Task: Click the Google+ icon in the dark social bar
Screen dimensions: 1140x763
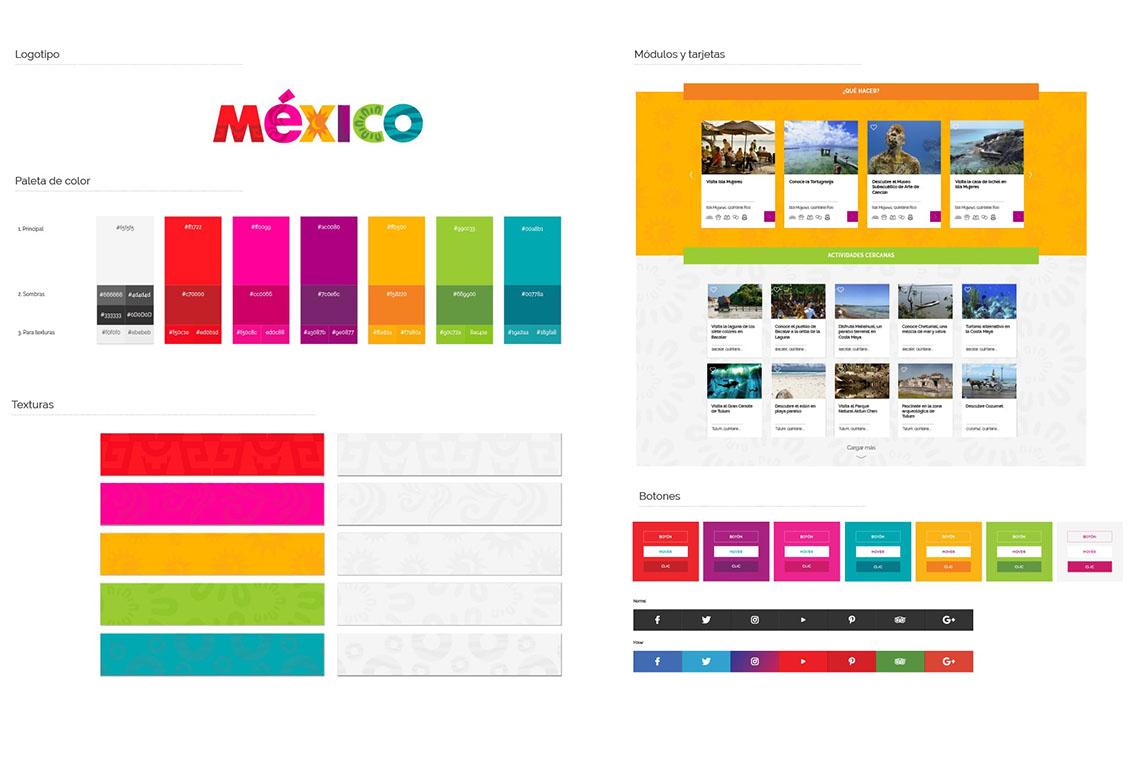Action: [948, 620]
